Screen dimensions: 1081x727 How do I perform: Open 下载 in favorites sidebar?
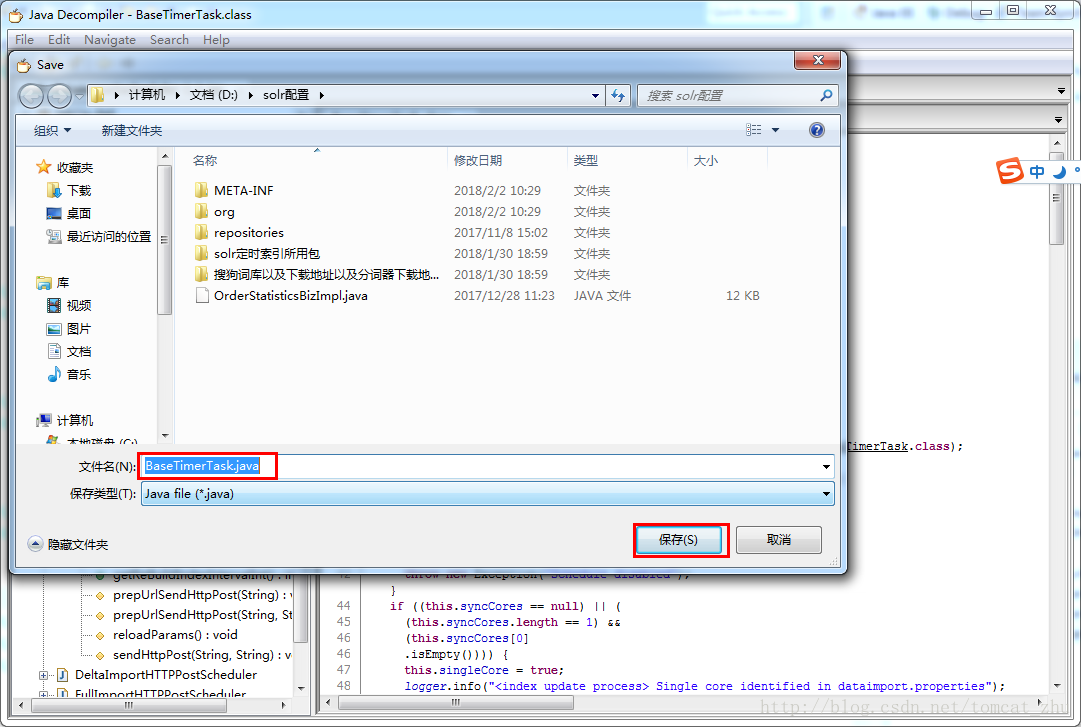pos(78,190)
